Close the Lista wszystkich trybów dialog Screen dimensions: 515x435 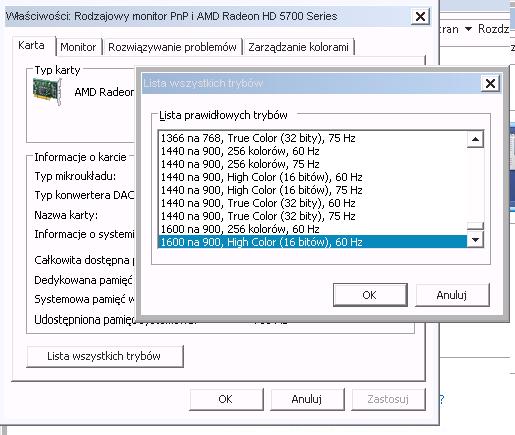490,83
